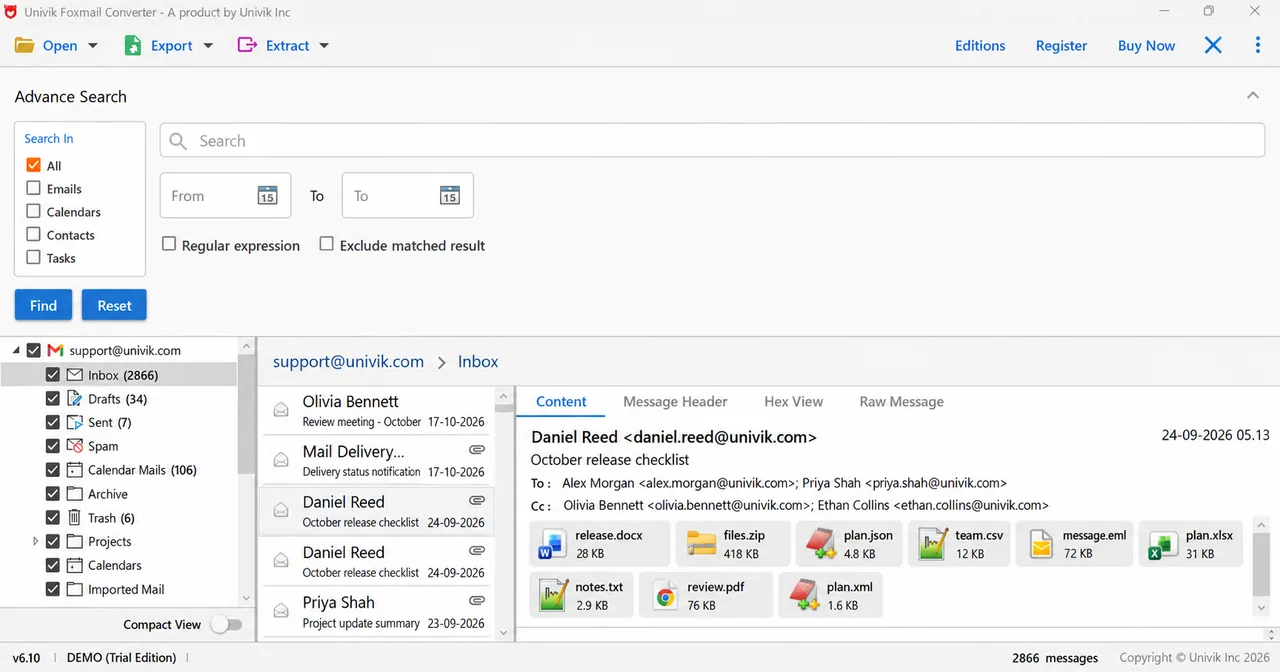This screenshot has width=1280, height=672.
Task: Enable Exclude matched result option
Action: [326, 244]
